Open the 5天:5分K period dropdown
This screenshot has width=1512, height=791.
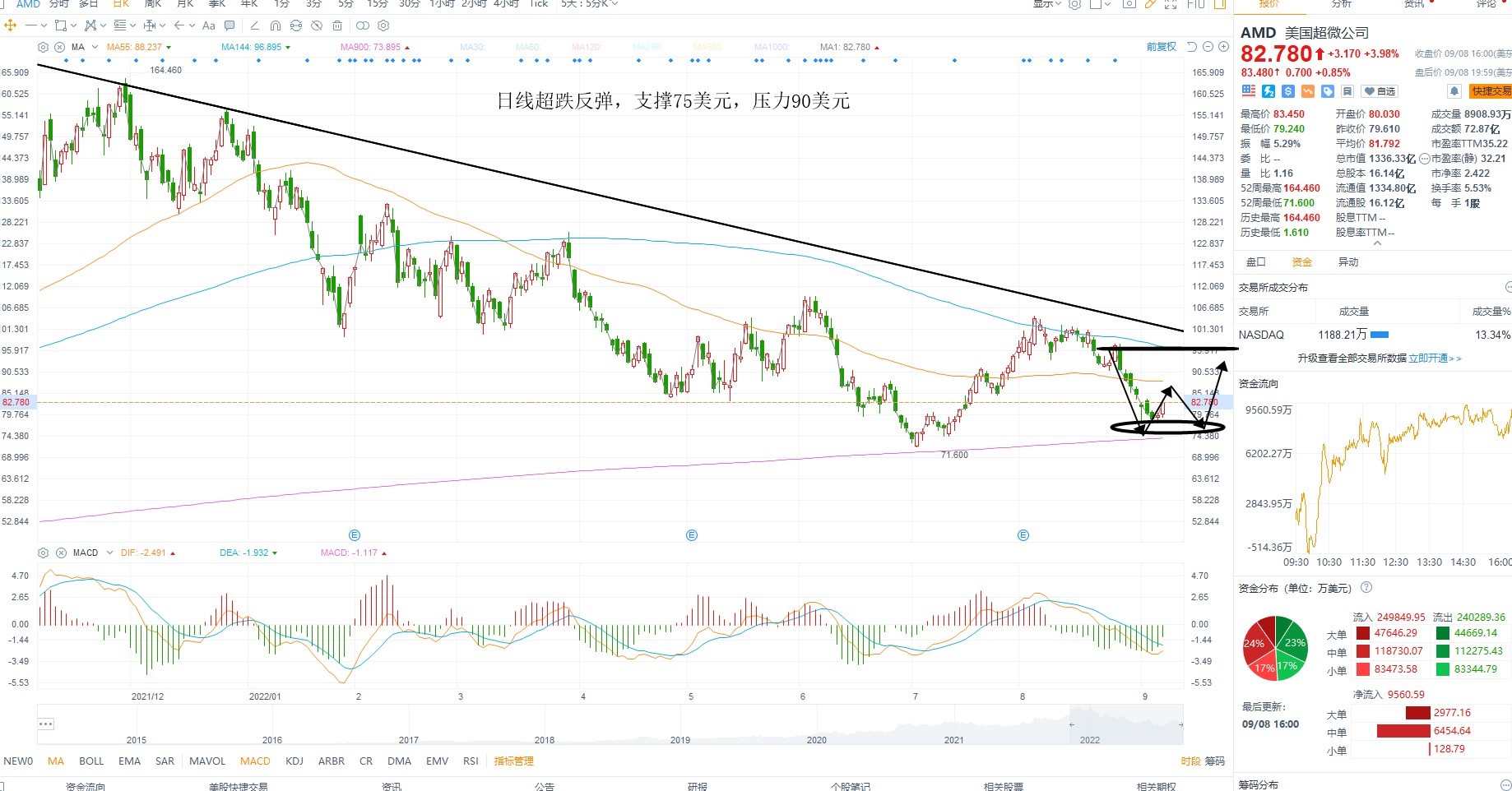coord(588,4)
